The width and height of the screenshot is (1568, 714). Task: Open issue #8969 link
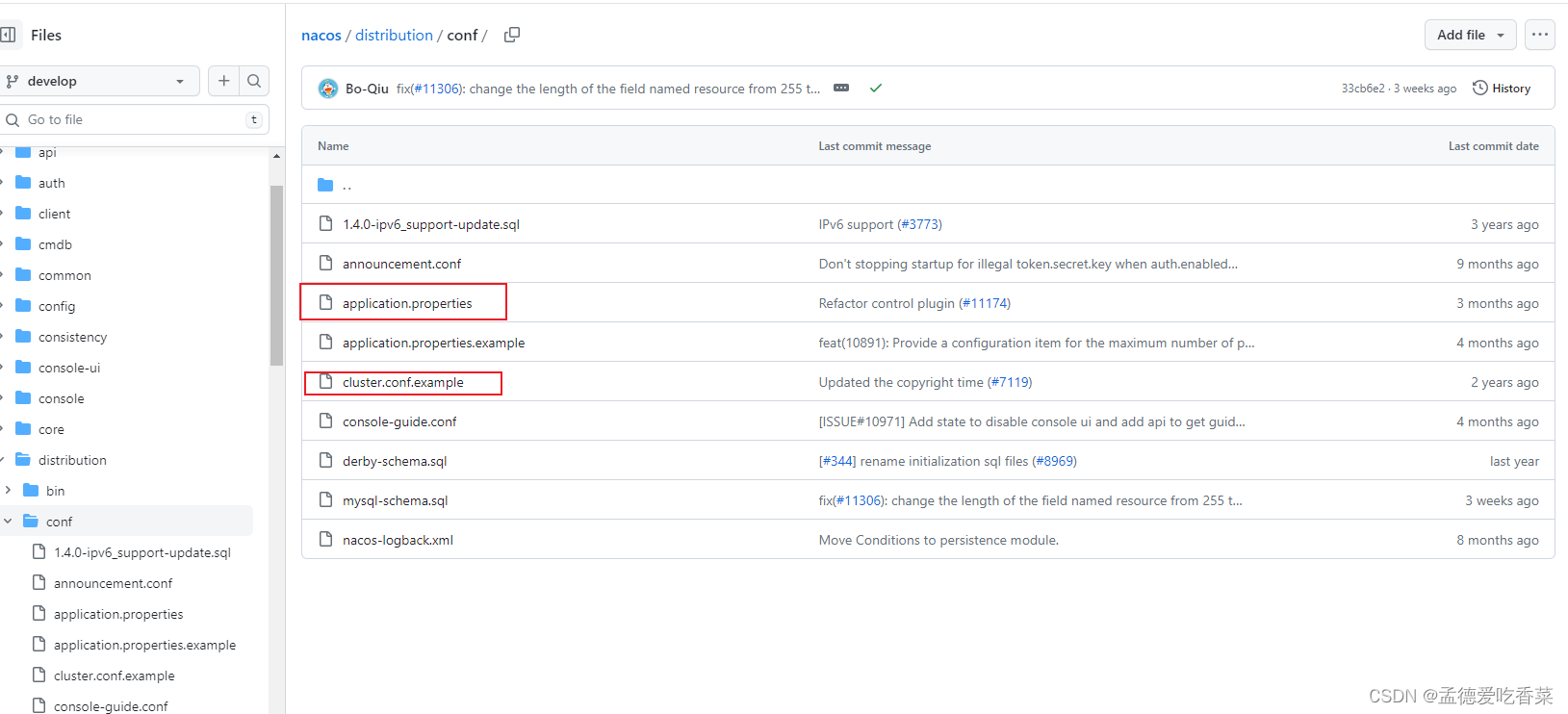(x=1054, y=461)
